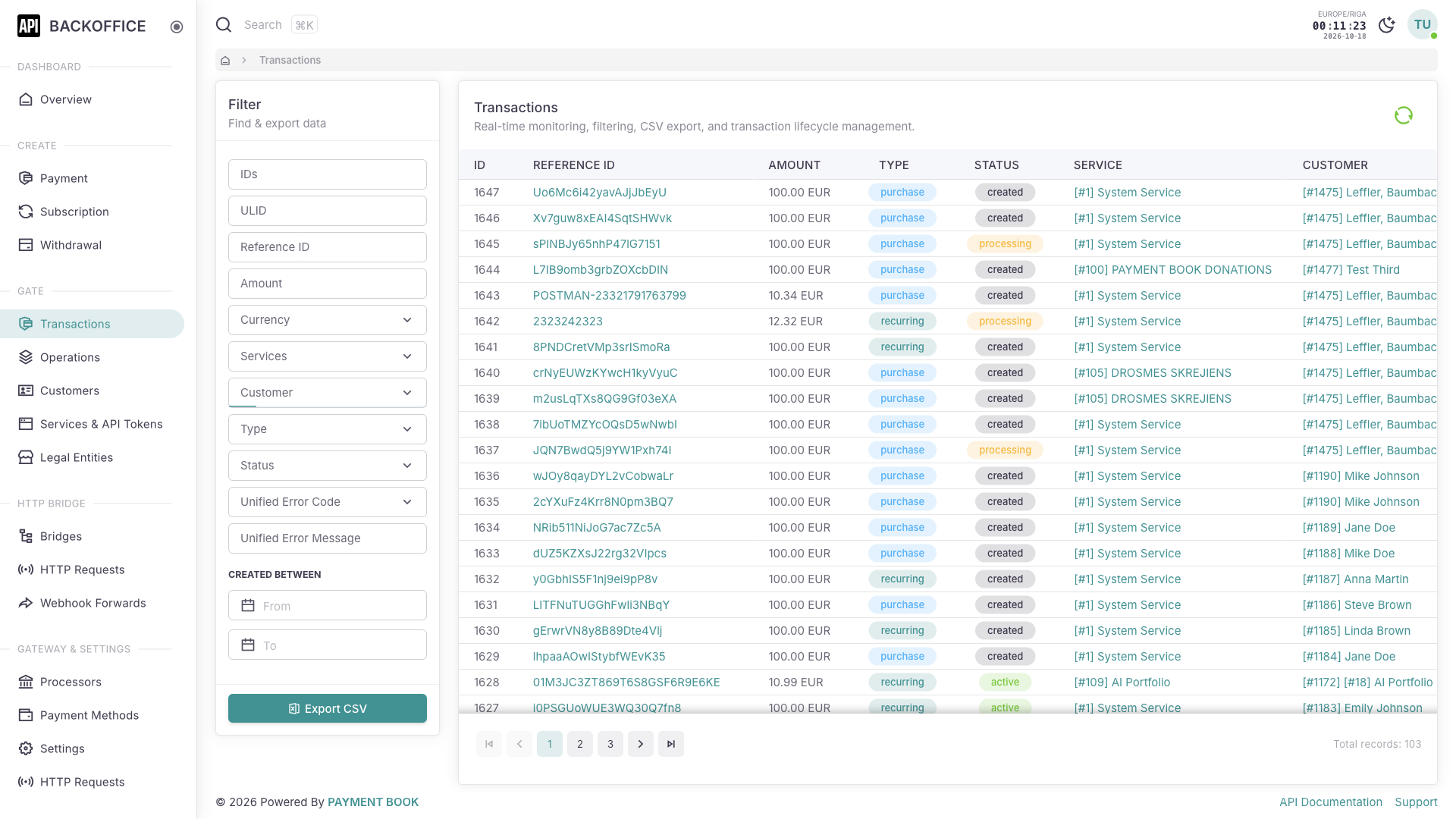The height and width of the screenshot is (819, 1456).
Task: Open the Support link
Action: point(1416,802)
